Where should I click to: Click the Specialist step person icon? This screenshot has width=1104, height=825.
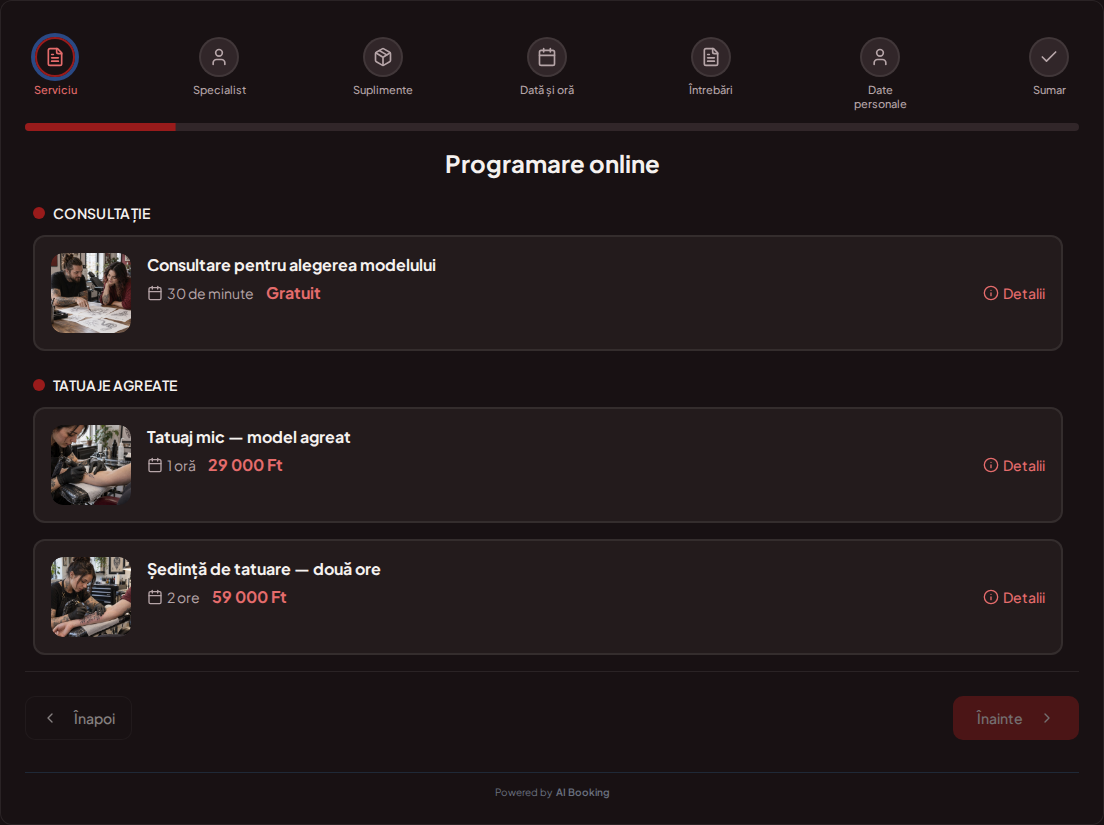(x=219, y=57)
